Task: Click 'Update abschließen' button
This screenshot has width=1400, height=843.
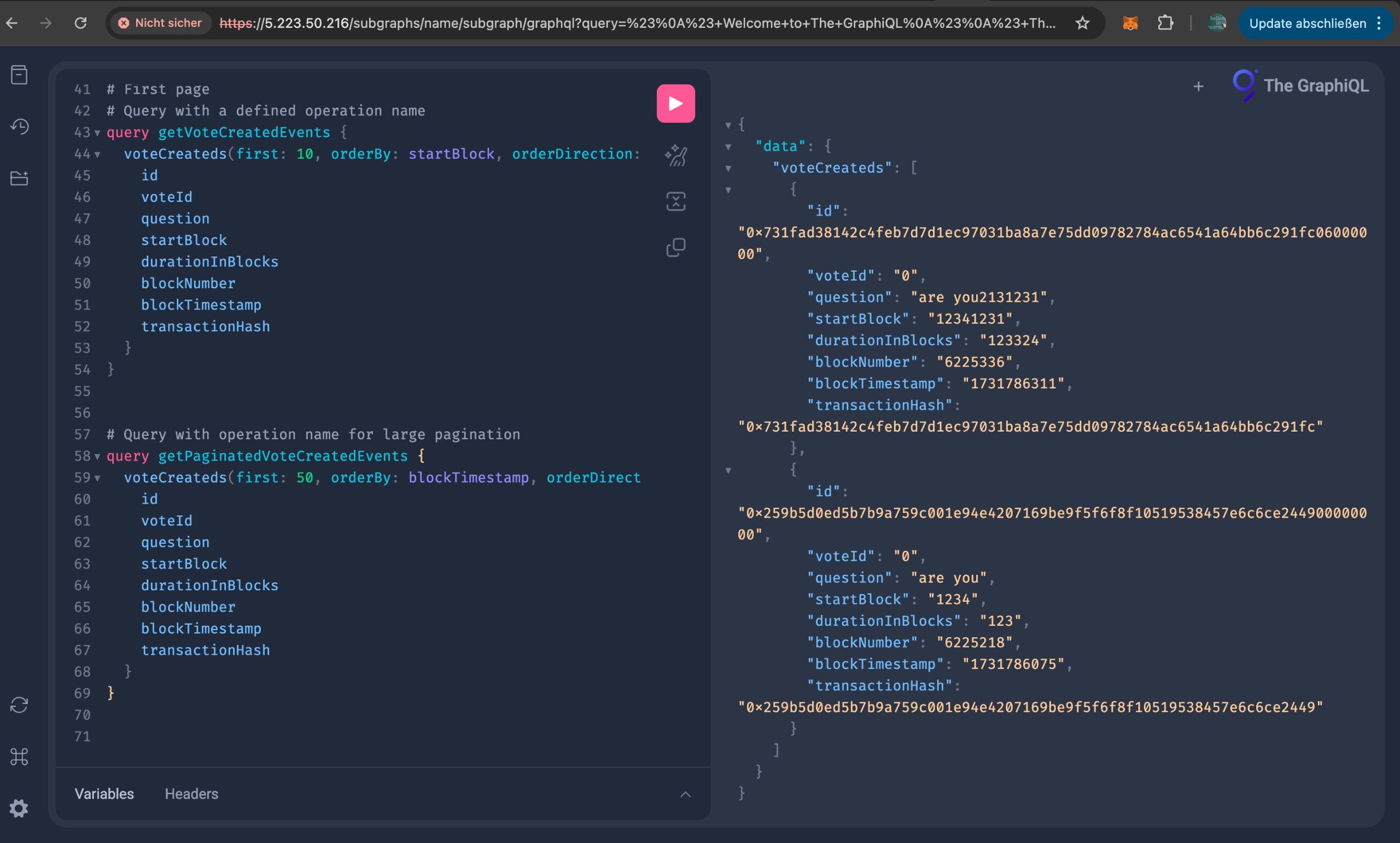Action: pyautogui.click(x=1307, y=24)
